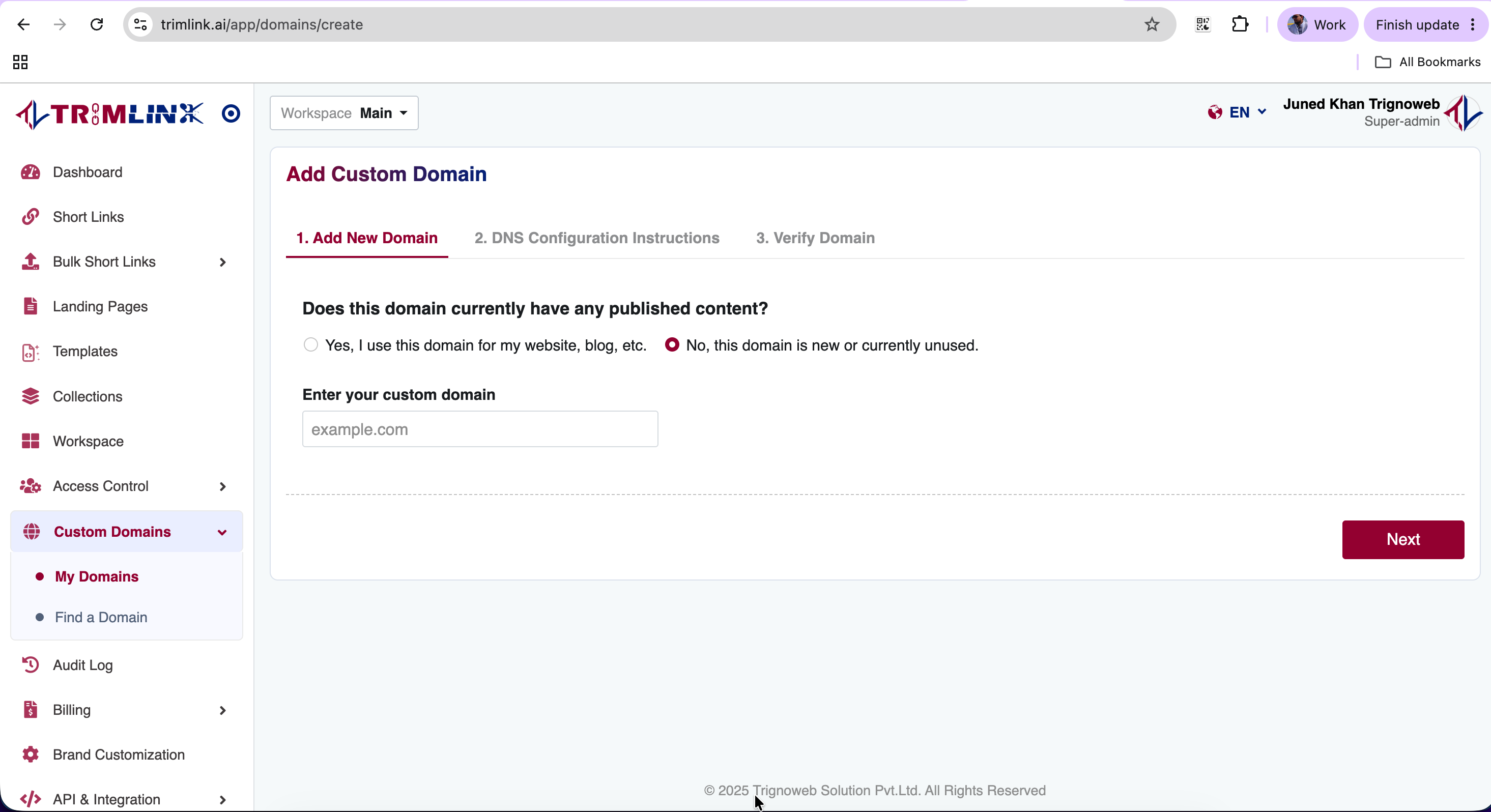Click the Next button
The image size is (1491, 812).
[x=1403, y=539]
